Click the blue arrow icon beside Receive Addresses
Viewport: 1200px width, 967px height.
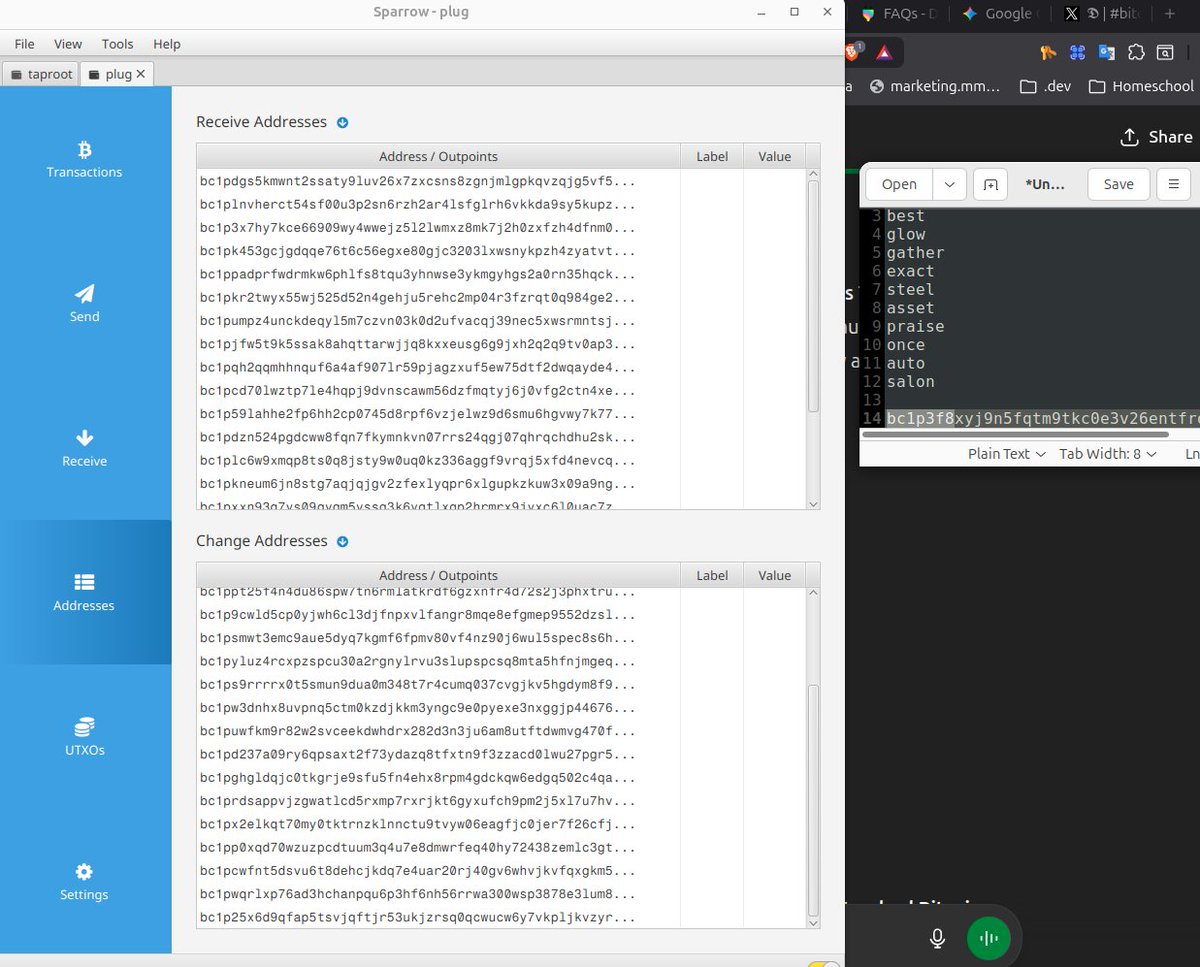(x=342, y=123)
